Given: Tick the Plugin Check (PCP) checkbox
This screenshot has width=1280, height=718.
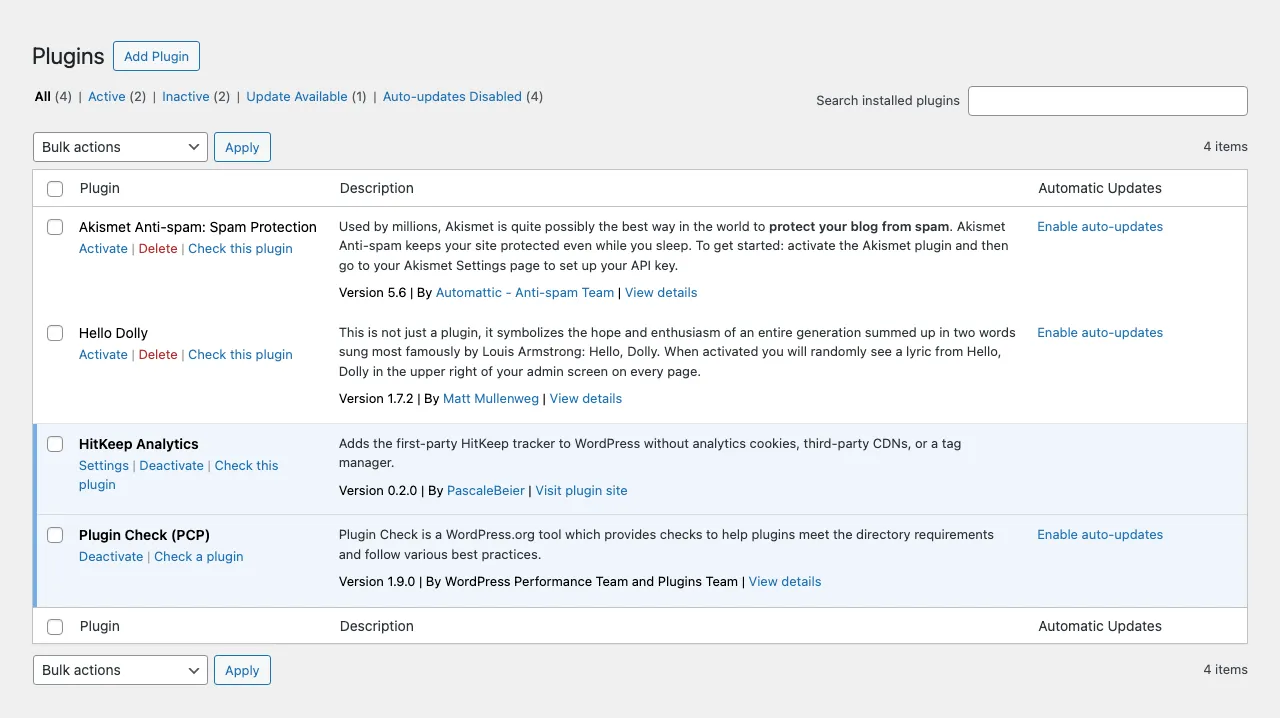Looking at the screenshot, I should point(55,535).
